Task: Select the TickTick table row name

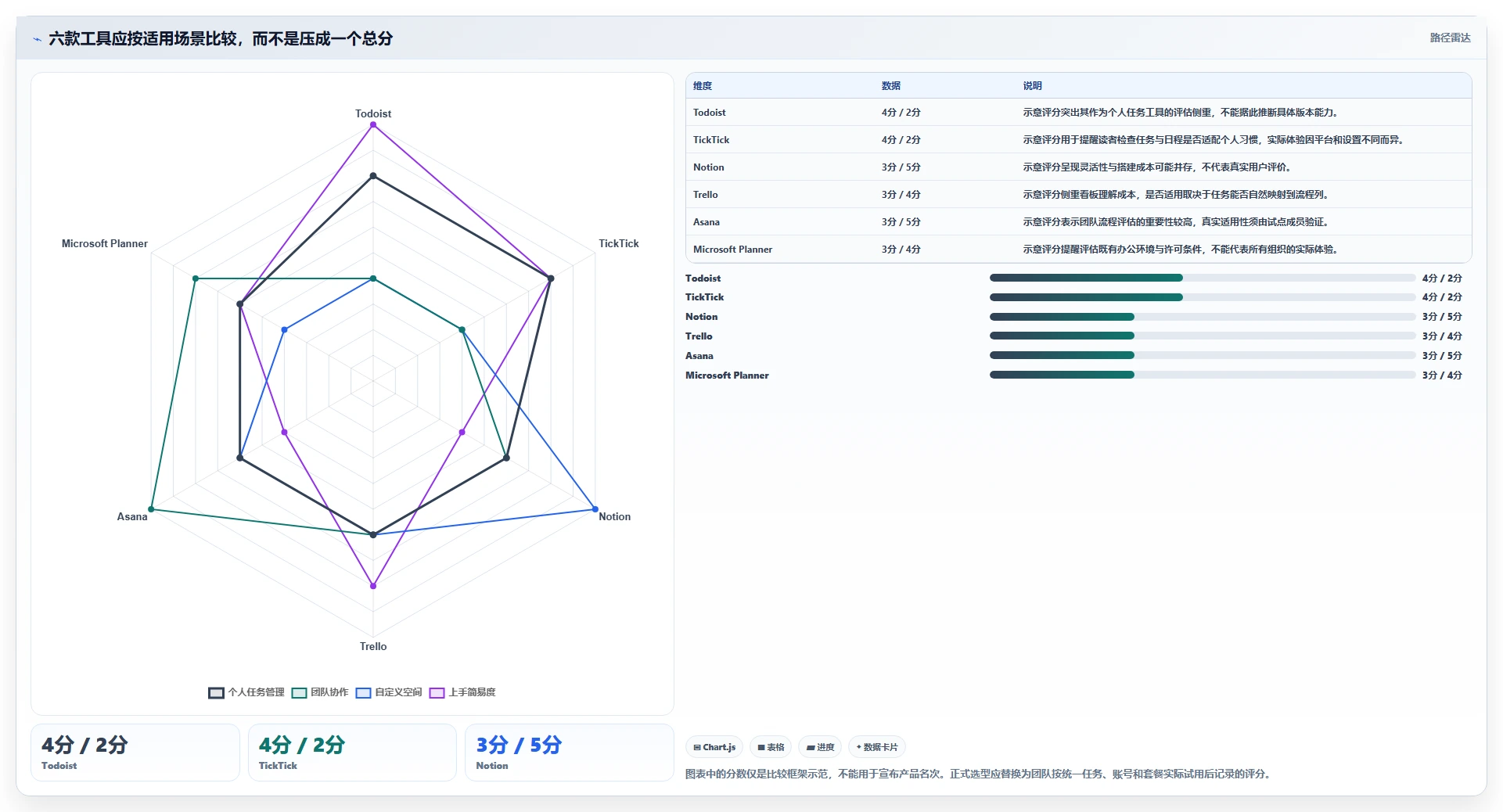Action: tap(711, 140)
